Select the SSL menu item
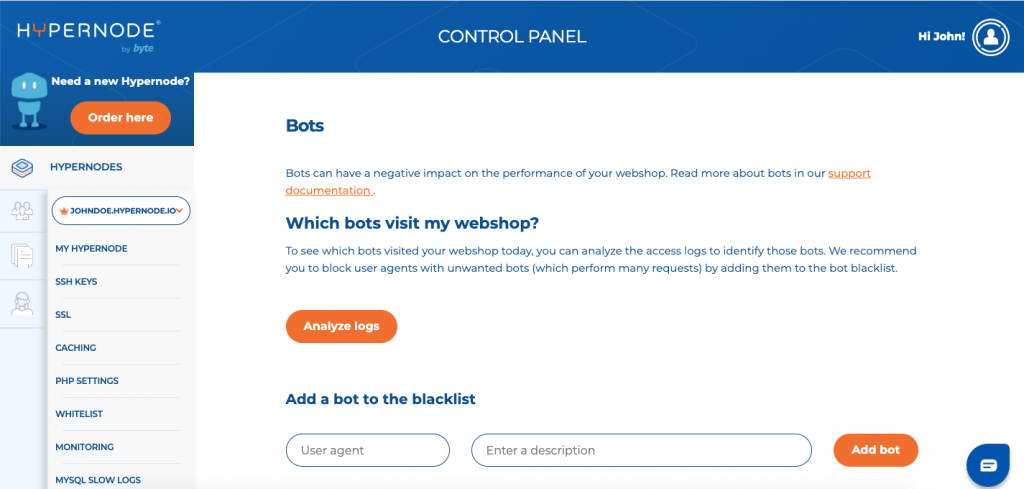Image resolution: width=1024 pixels, height=489 pixels. 63,315
